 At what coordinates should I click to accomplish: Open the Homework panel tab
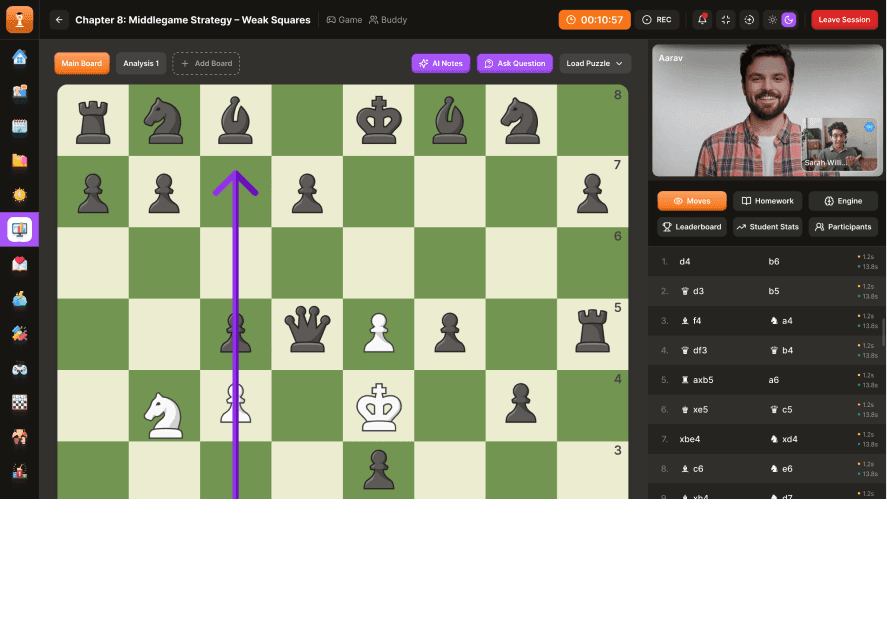pos(768,201)
